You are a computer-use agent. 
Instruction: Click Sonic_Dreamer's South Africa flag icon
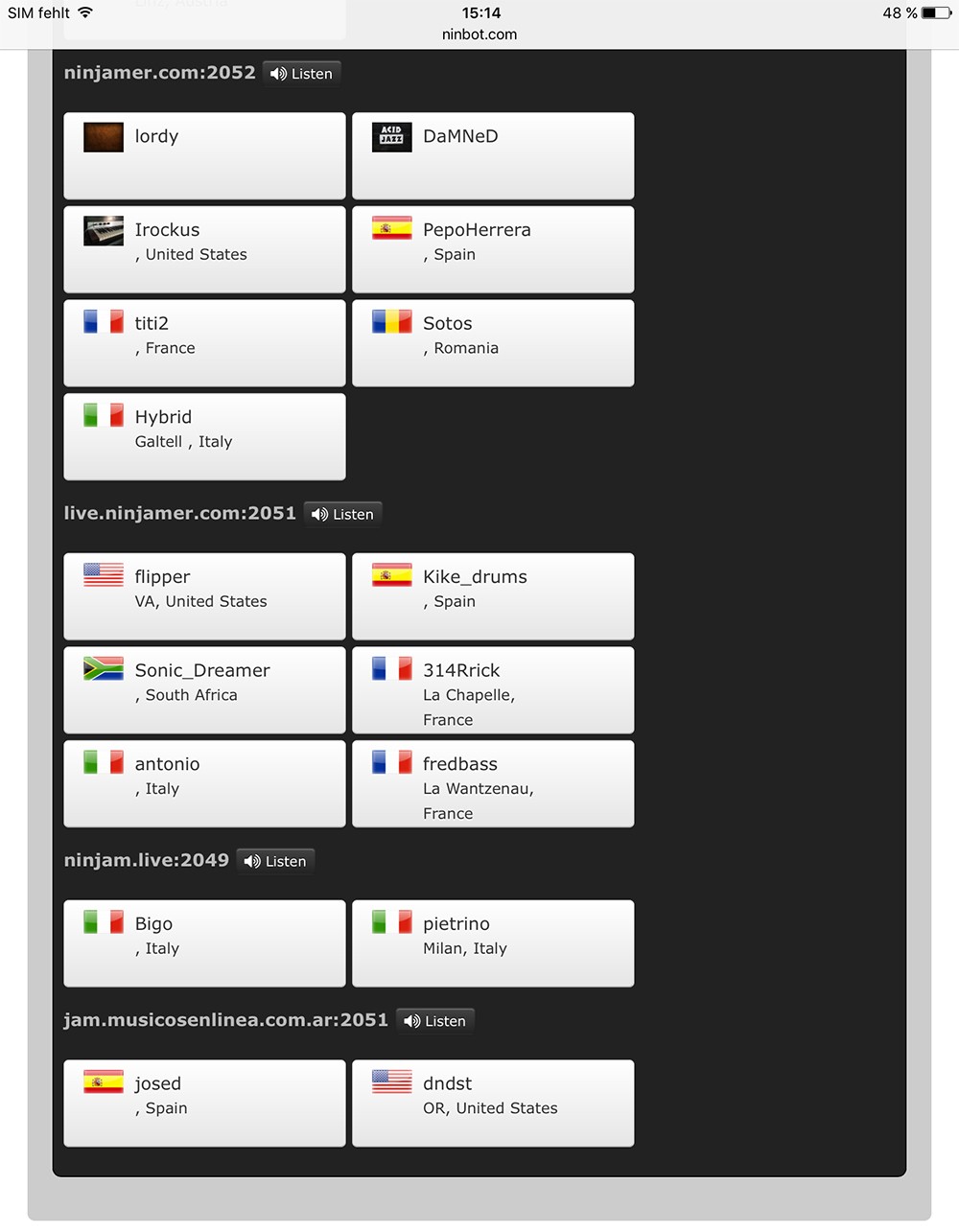[x=104, y=668]
